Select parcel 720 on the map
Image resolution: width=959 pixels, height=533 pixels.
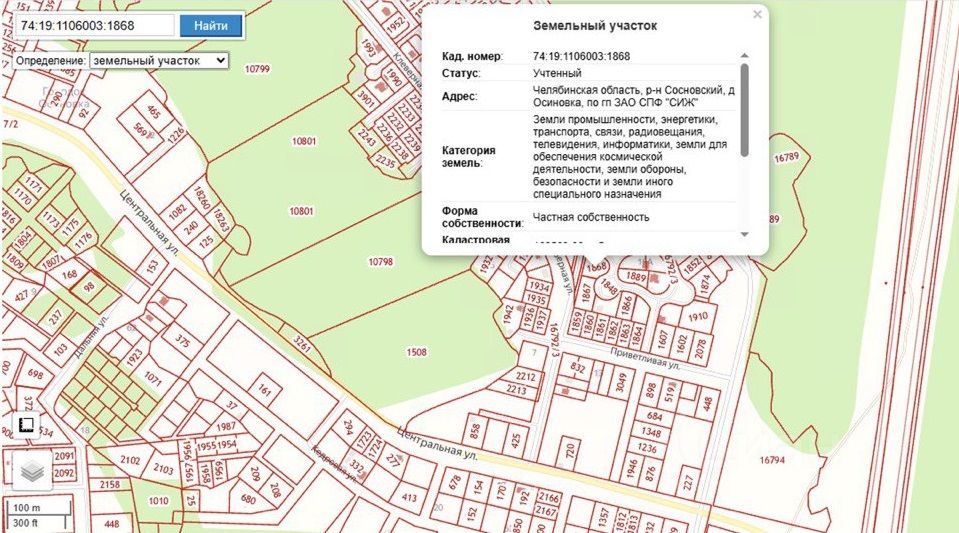571,452
